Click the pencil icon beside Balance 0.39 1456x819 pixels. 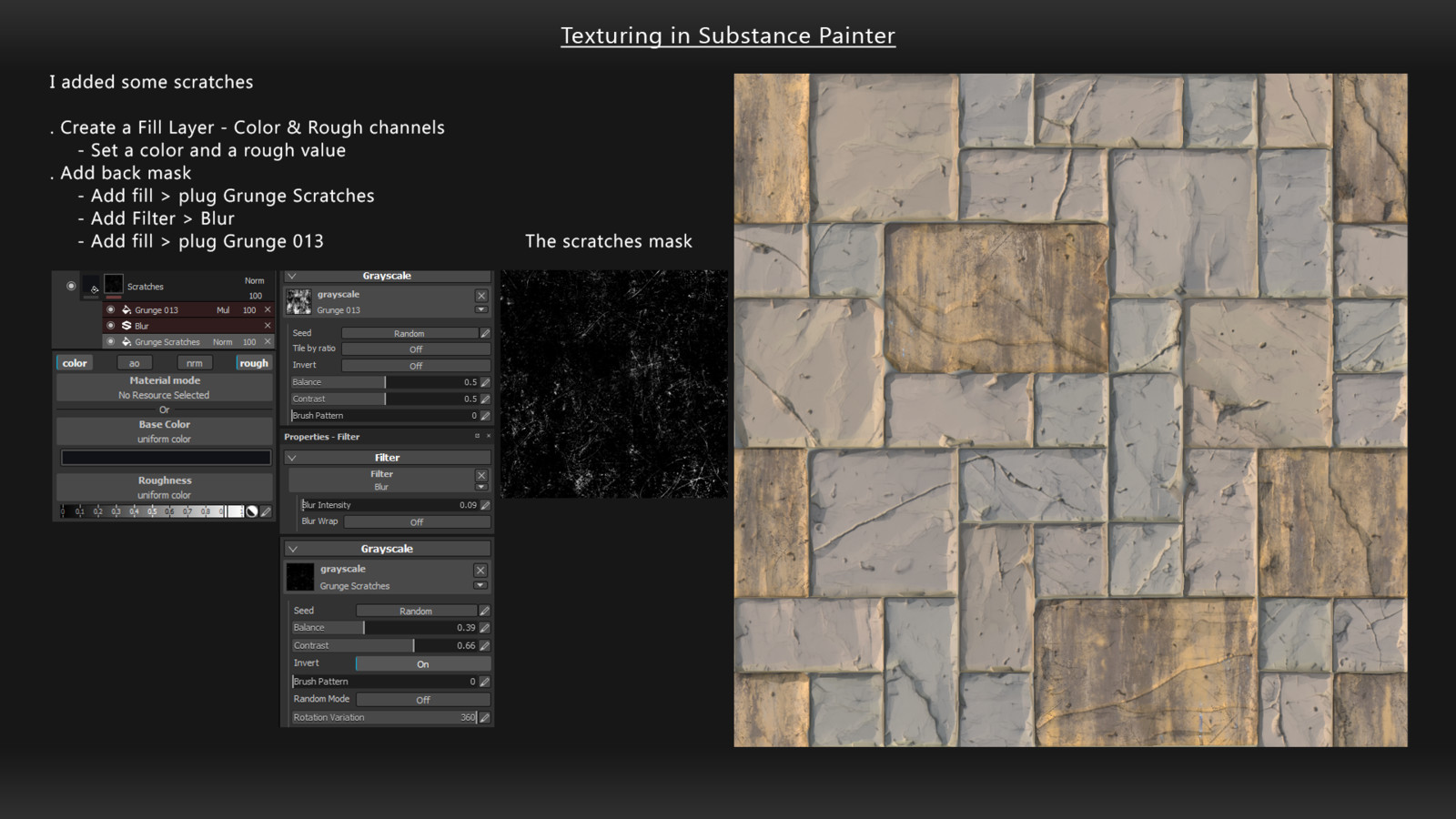pos(484,627)
